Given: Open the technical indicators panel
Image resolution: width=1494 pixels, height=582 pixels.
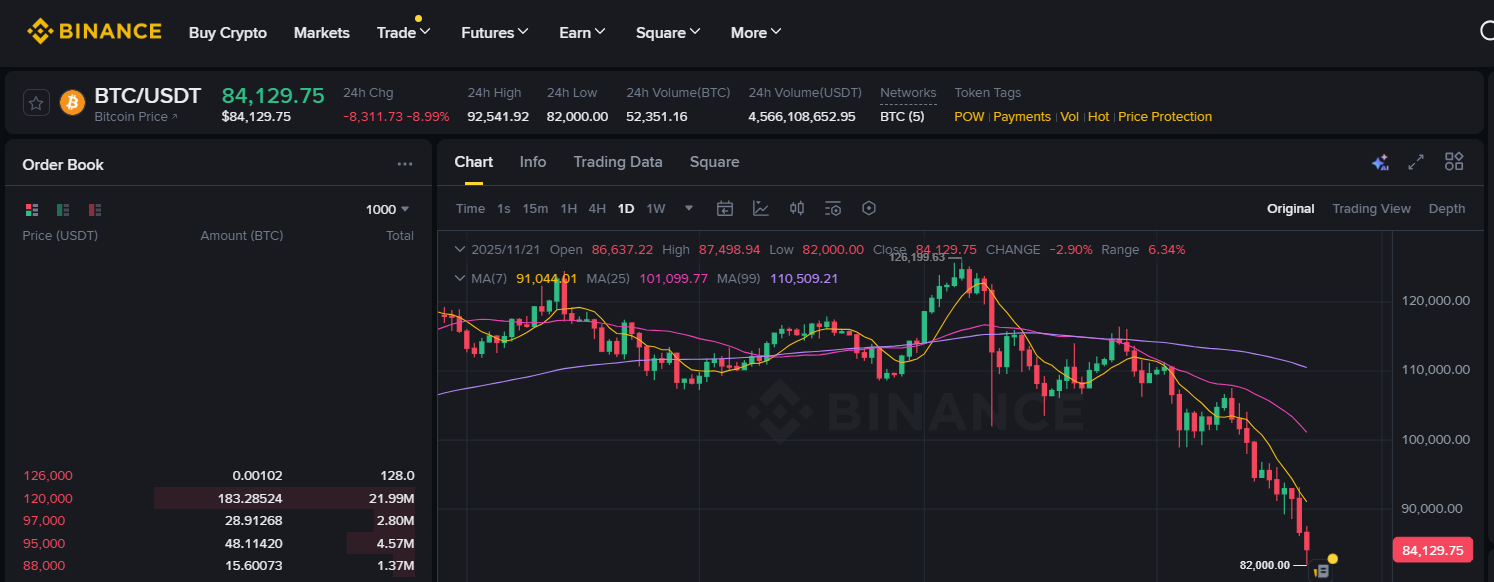Looking at the screenshot, I should 761,208.
